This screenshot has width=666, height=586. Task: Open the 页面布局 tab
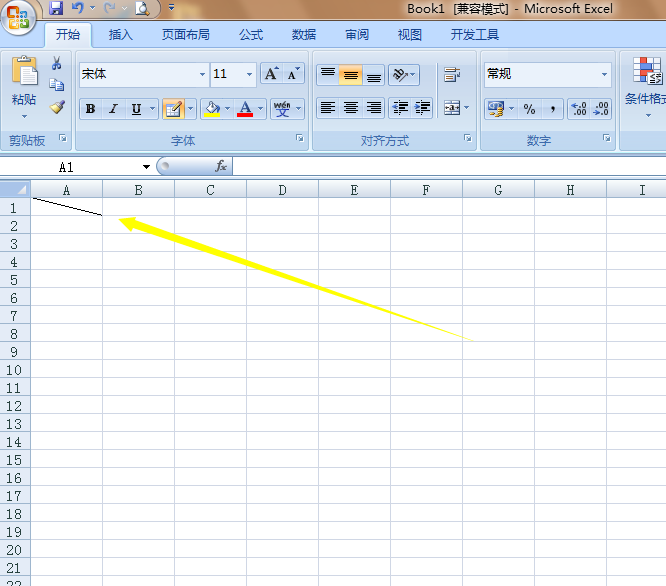tap(186, 35)
